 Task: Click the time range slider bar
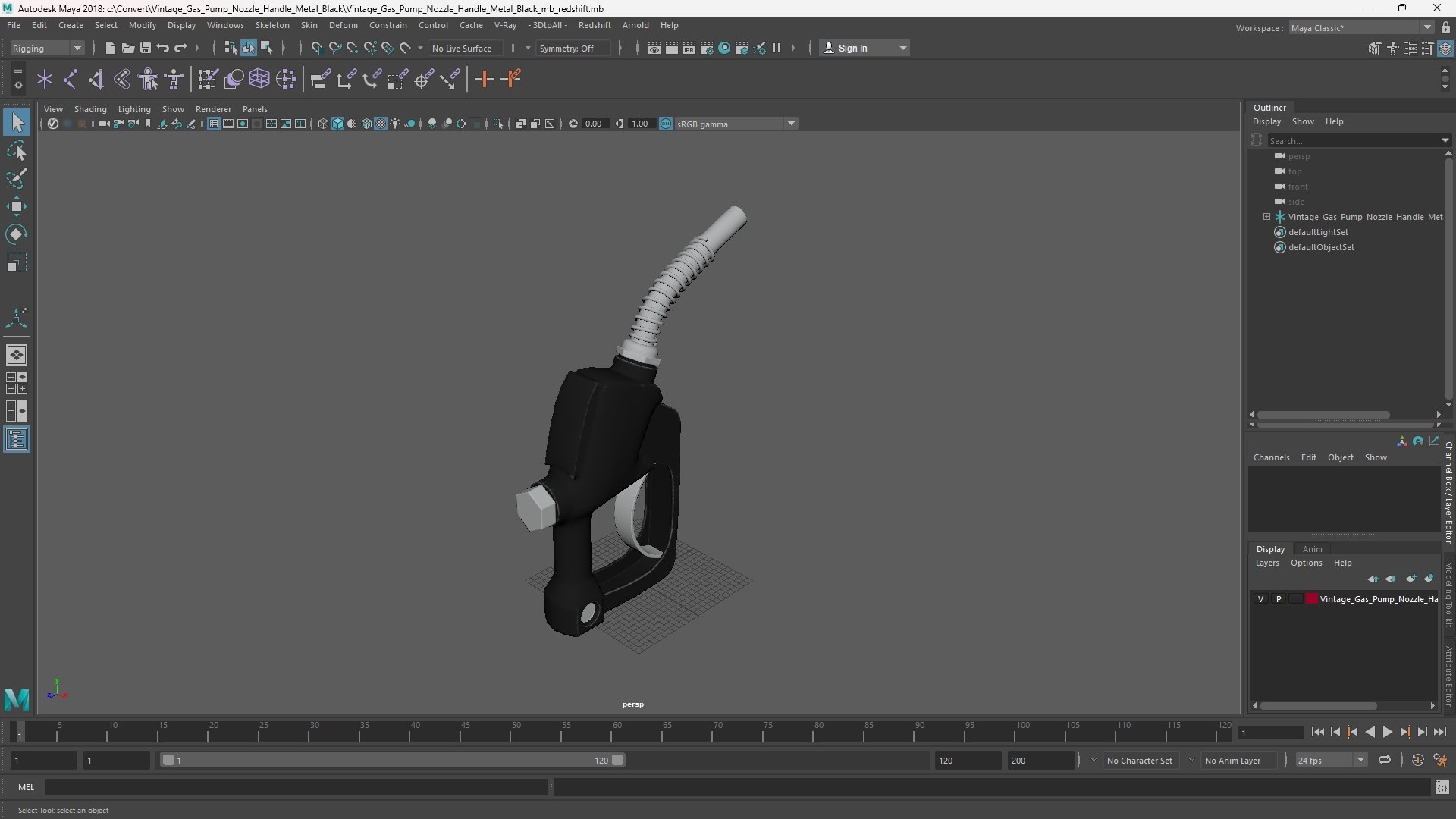(393, 760)
